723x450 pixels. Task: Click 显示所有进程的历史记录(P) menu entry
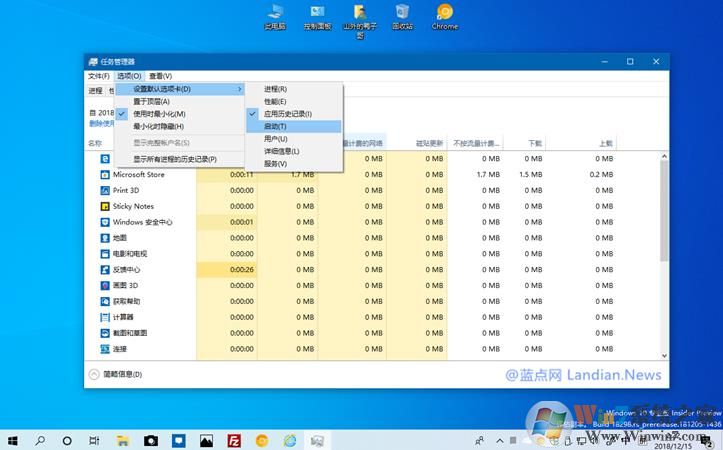click(x=175, y=159)
